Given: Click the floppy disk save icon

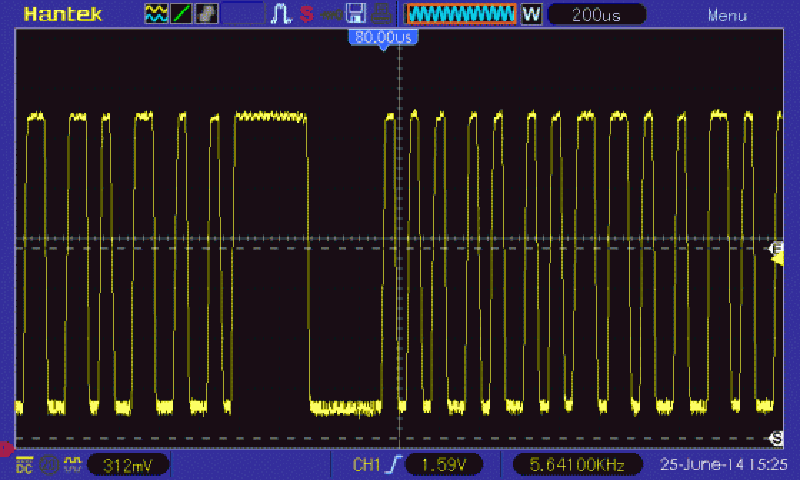Looking at the screenshot, I should [355, 14].
